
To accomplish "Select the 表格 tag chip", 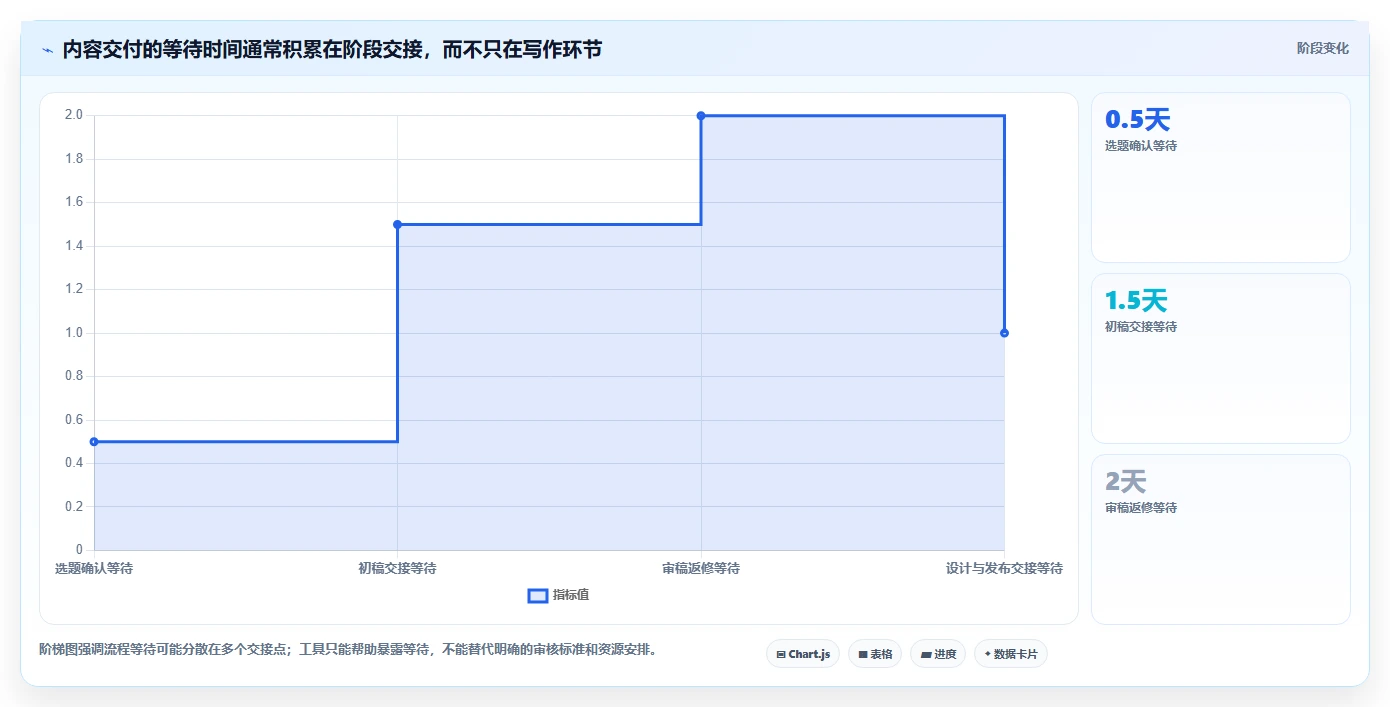I will point(875,654).
